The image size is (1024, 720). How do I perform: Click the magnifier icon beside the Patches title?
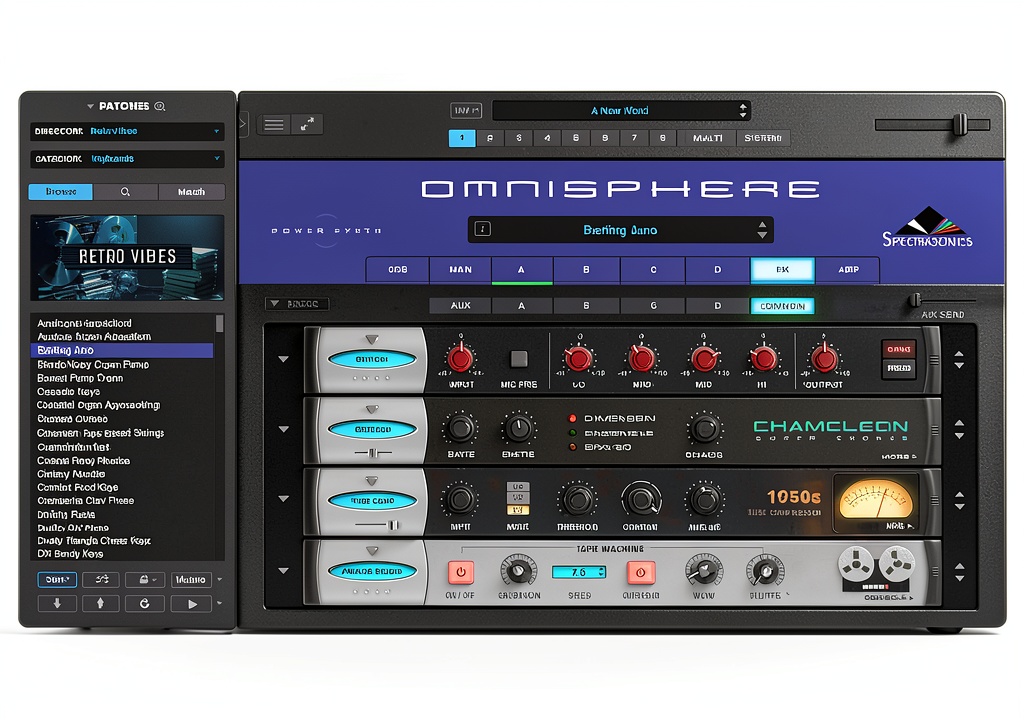pyautogui.click(x=160, y=106)
